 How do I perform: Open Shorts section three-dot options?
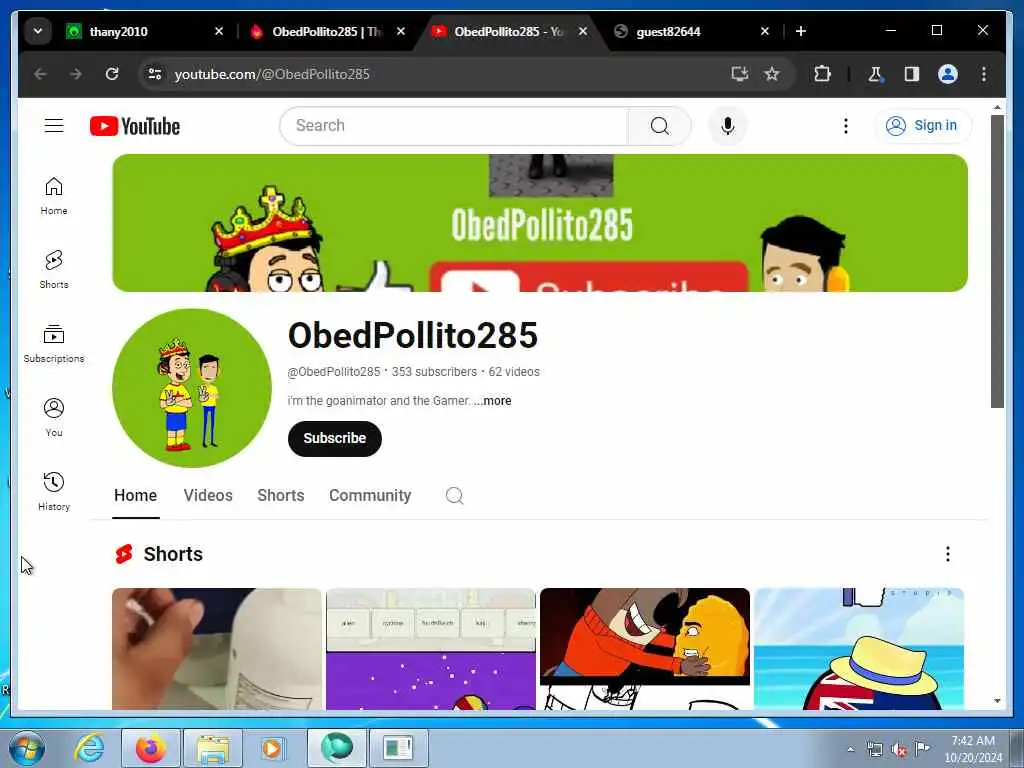948,554
